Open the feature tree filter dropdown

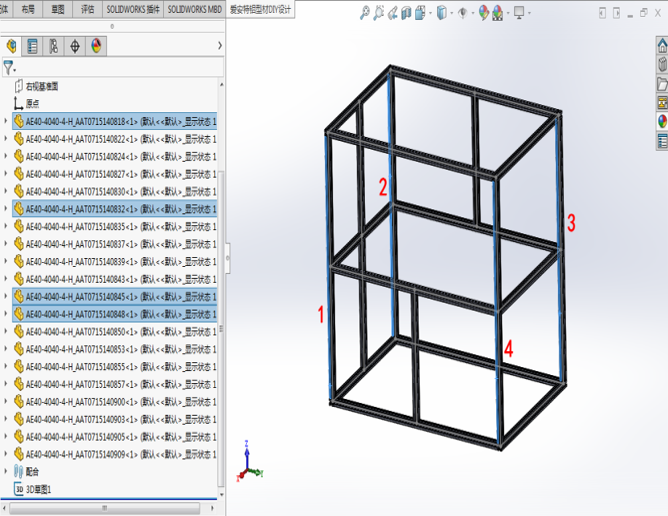click(9, 68)
